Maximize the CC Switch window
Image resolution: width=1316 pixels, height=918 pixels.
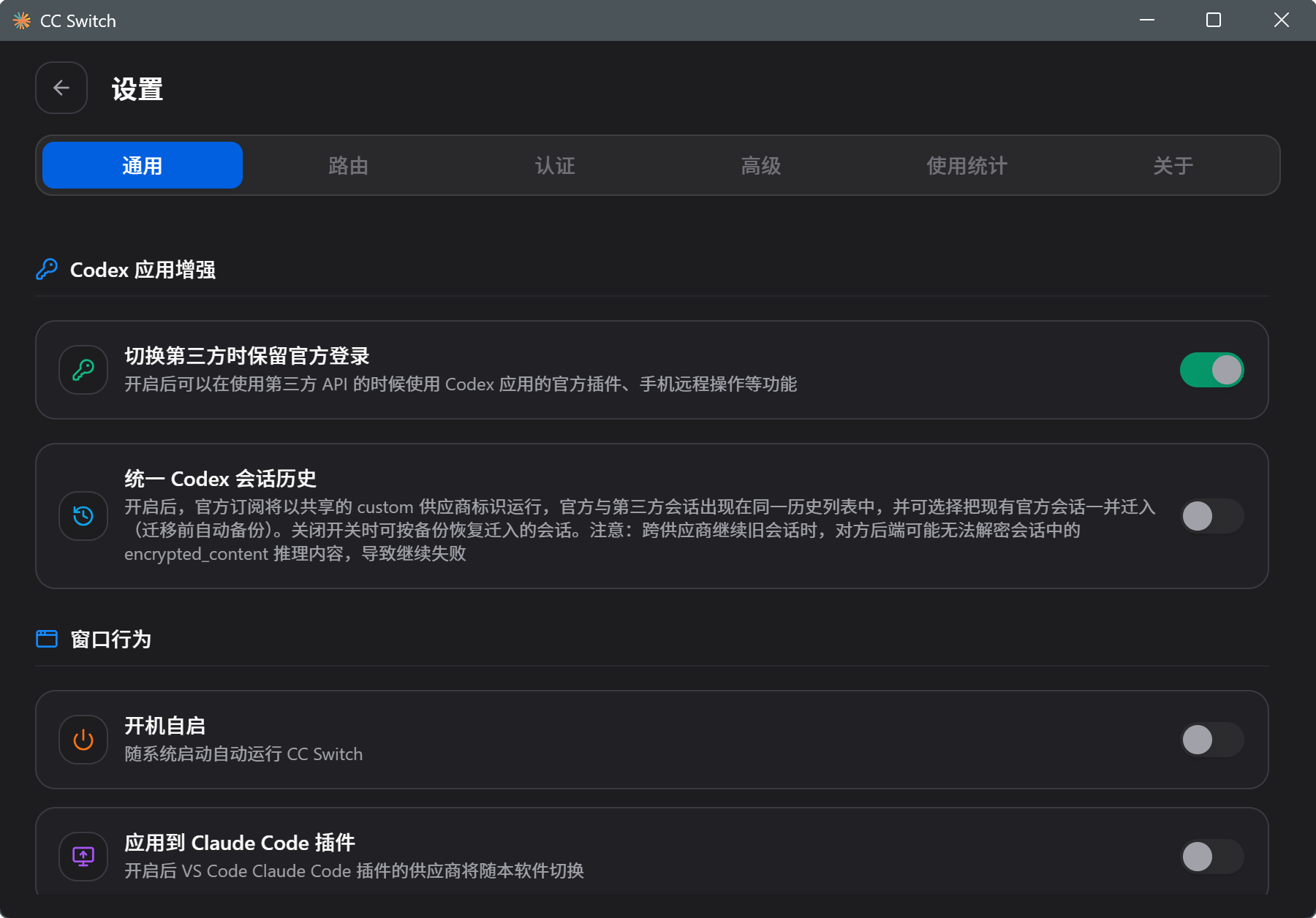(1214, 20)
